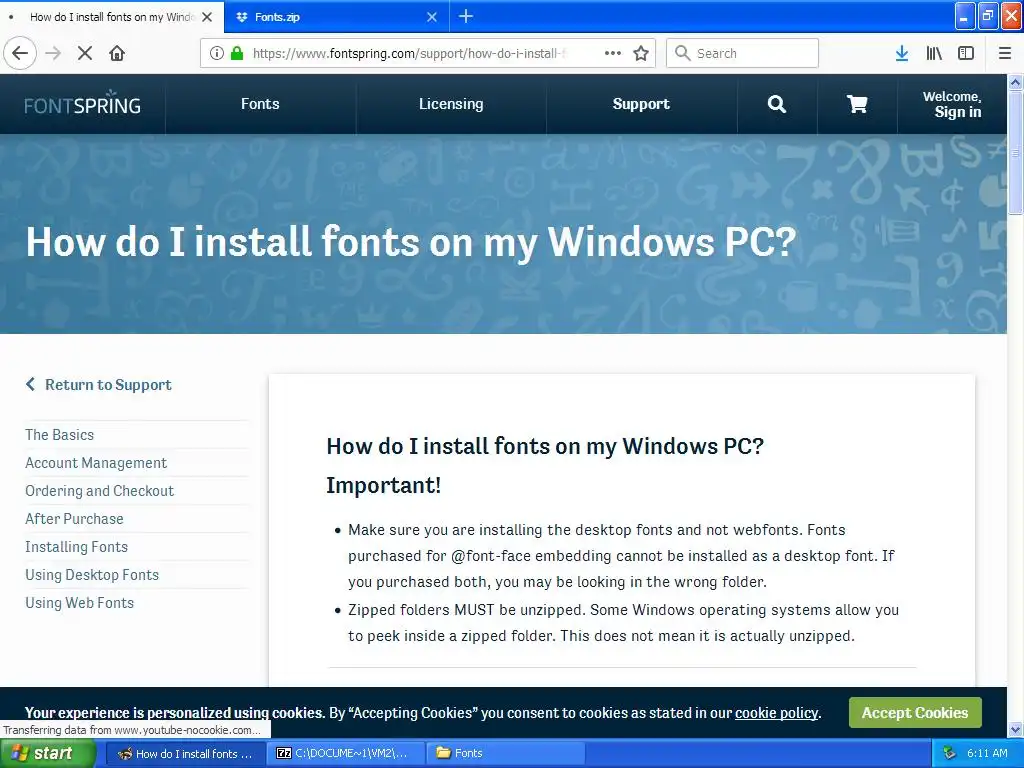Open the Firefox hamburger menu

[1005, 53]
